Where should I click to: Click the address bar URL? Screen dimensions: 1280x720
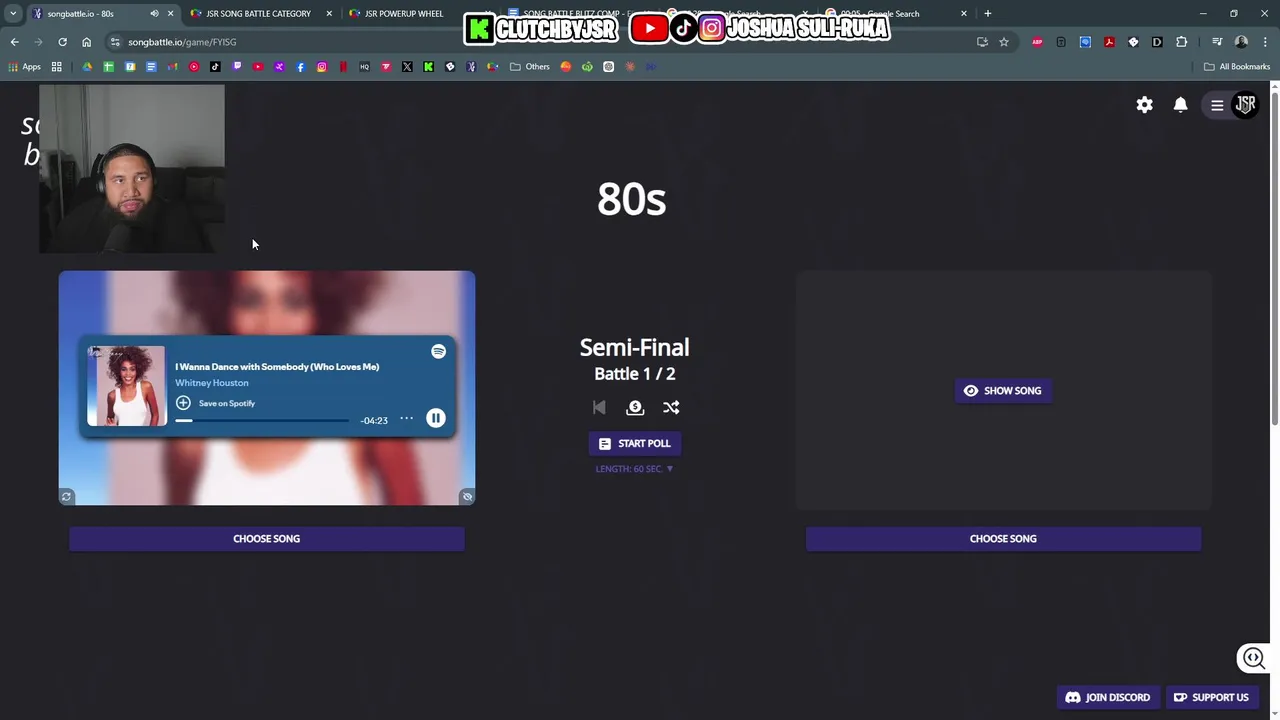tap(182, 42)
